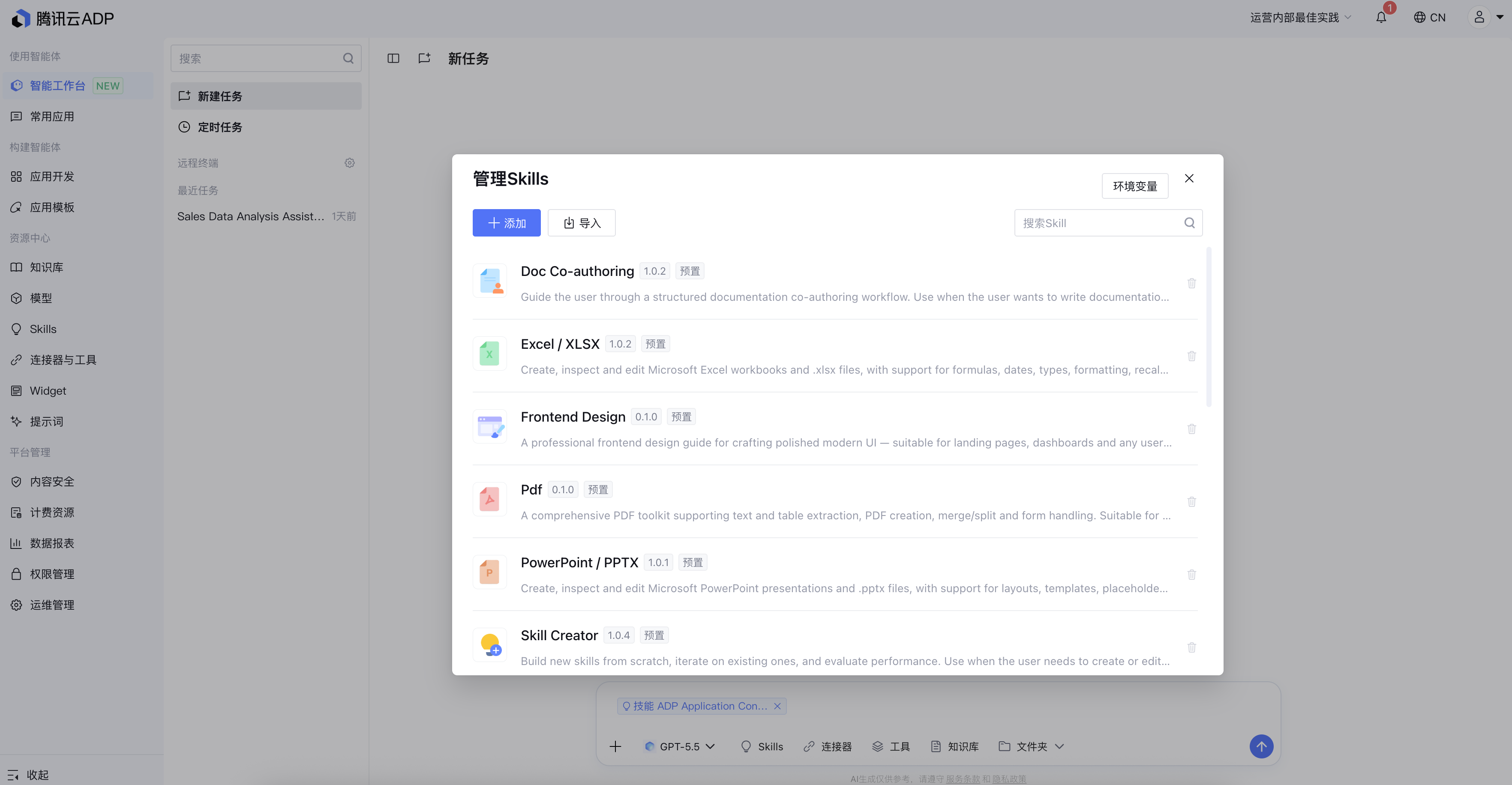Click the skills list scrollbar
The width and height of the screenshot is (1512, 785).
tap(1209, 327)
